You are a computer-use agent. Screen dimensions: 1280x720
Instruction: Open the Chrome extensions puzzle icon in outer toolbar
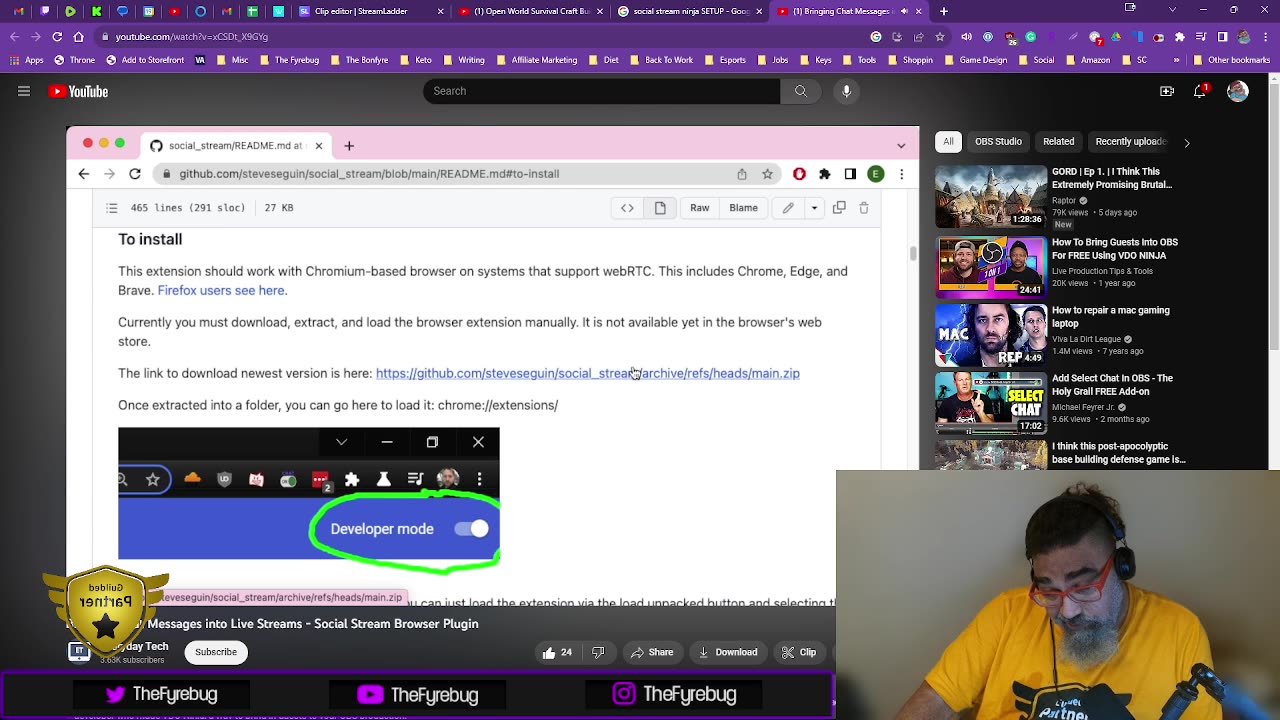1181,37
